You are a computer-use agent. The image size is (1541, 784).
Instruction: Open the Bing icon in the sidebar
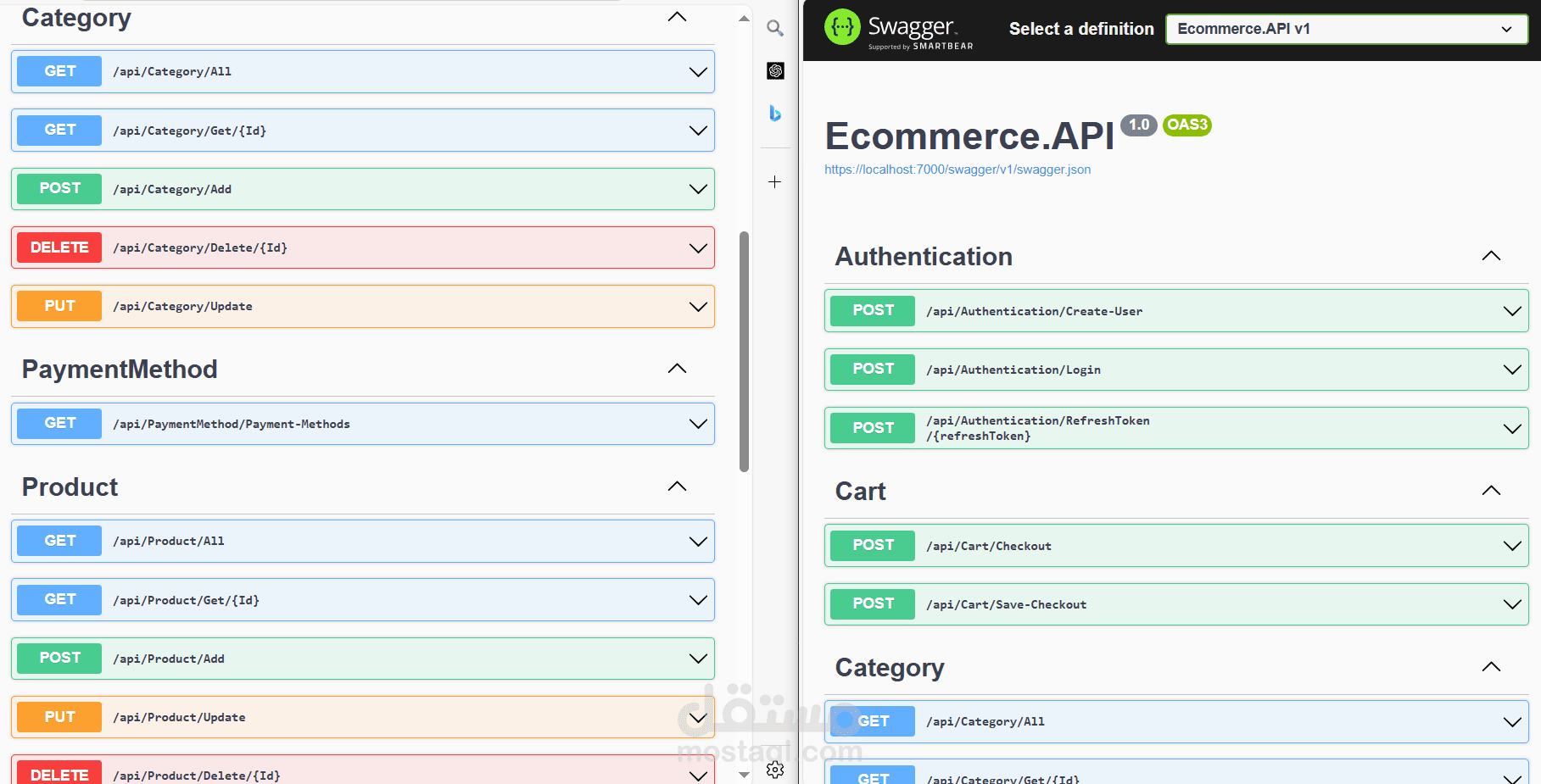775,113
